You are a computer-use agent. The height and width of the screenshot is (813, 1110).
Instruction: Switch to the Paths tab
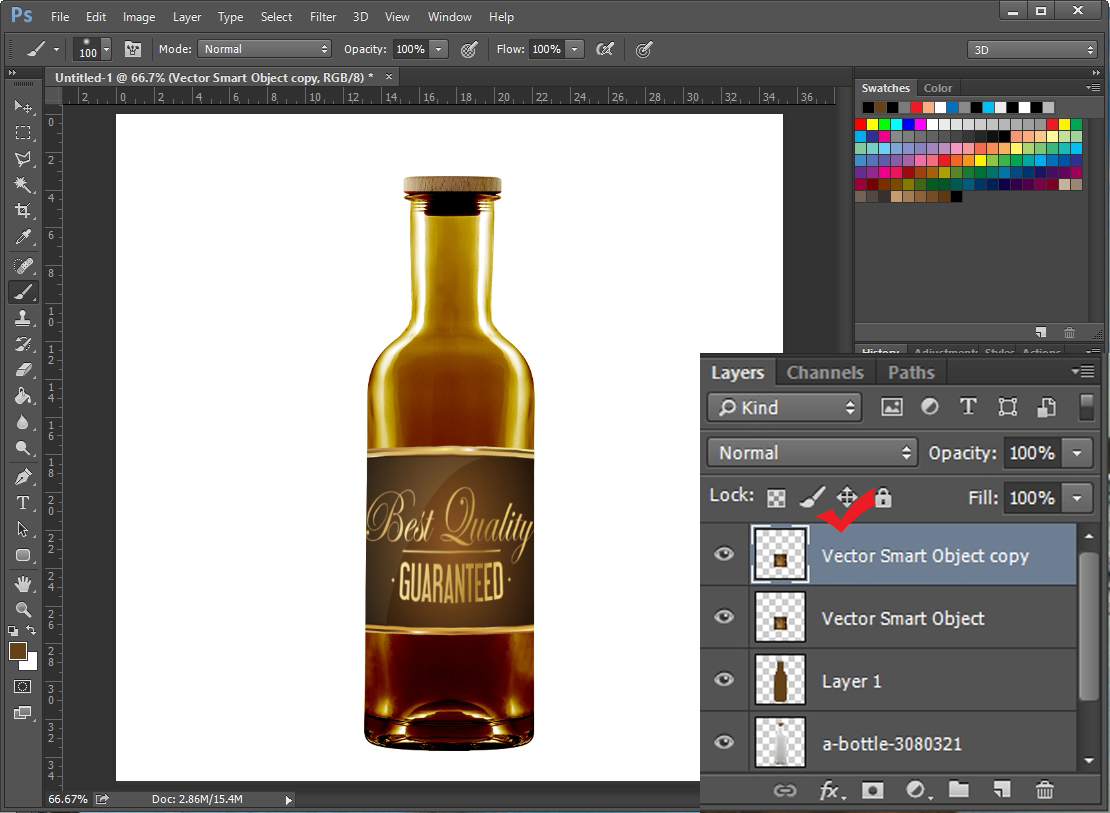911,373
